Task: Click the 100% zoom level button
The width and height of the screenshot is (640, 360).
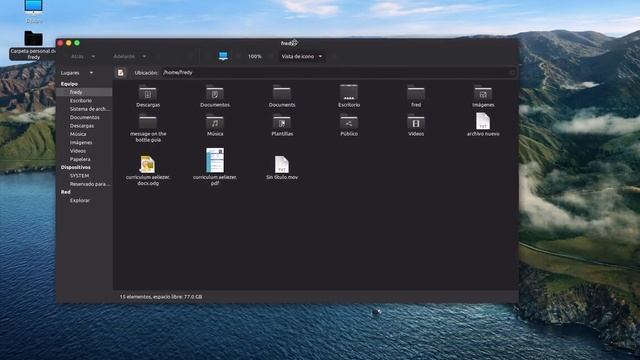Action: point(254,56)
